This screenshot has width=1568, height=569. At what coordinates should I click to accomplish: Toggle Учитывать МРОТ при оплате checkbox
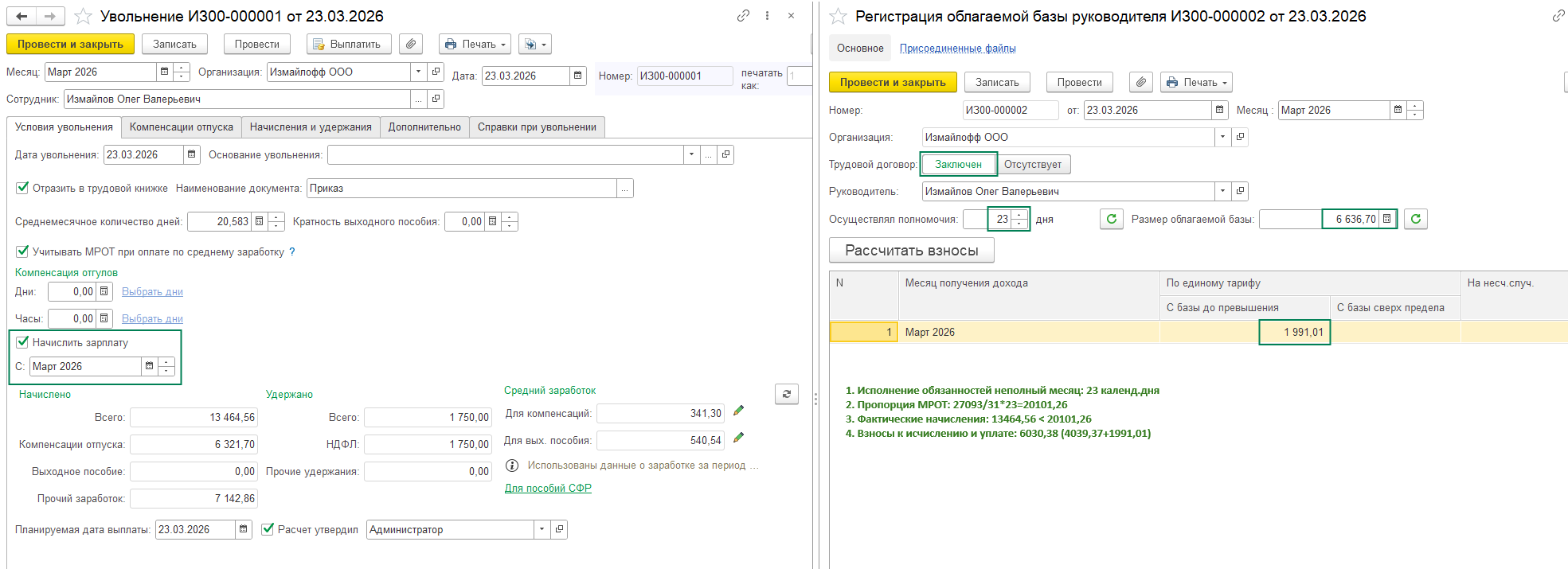pyautogui.click(x=22, y=251)
